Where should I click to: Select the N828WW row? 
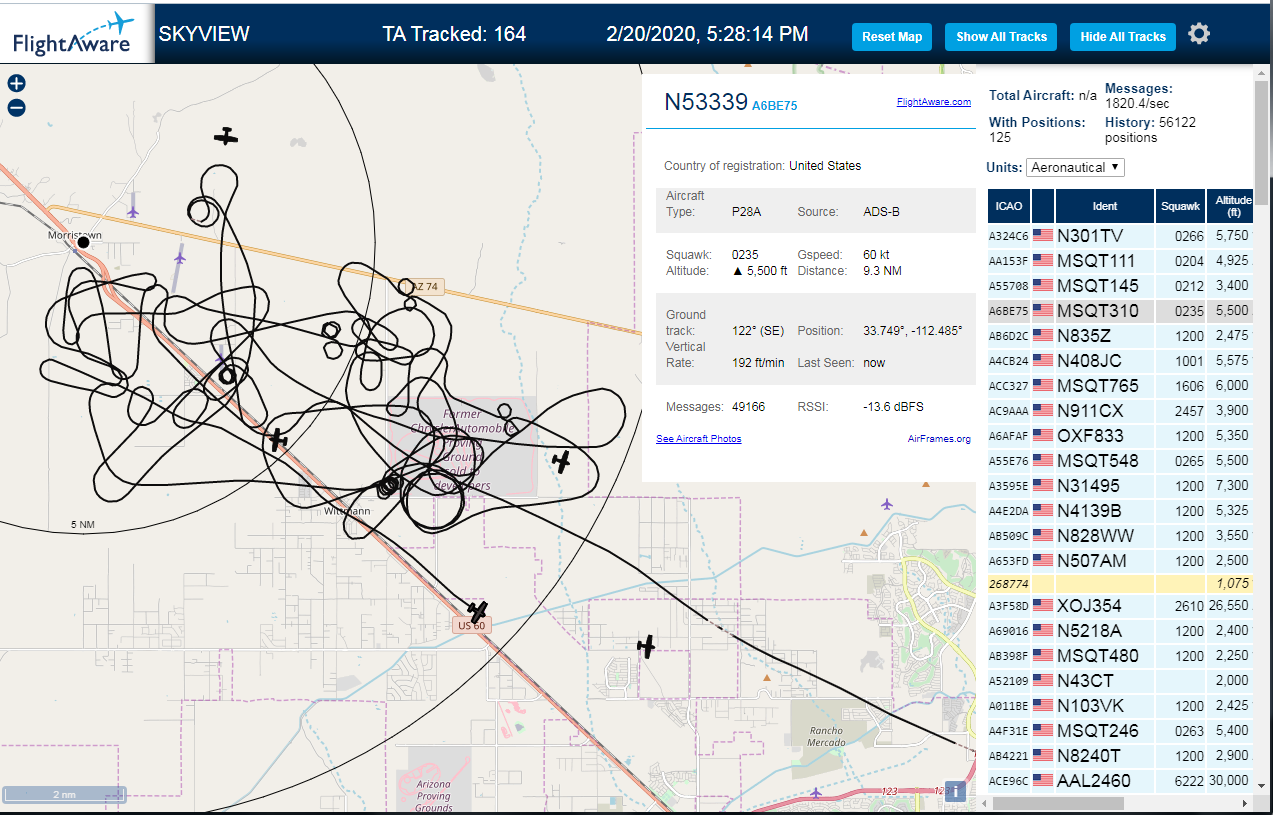(x=1120, y=536)
